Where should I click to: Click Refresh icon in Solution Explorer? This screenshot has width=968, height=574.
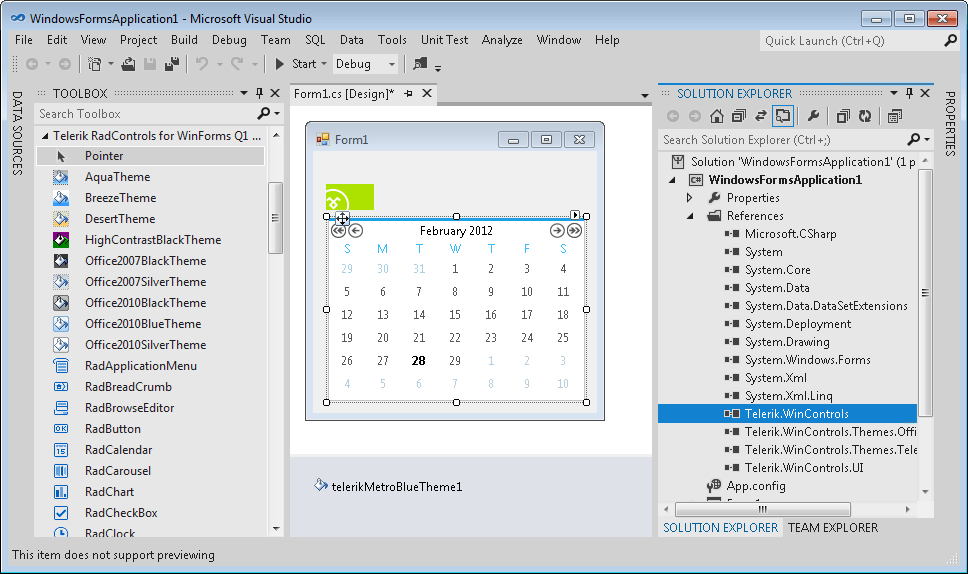(865, 116)
